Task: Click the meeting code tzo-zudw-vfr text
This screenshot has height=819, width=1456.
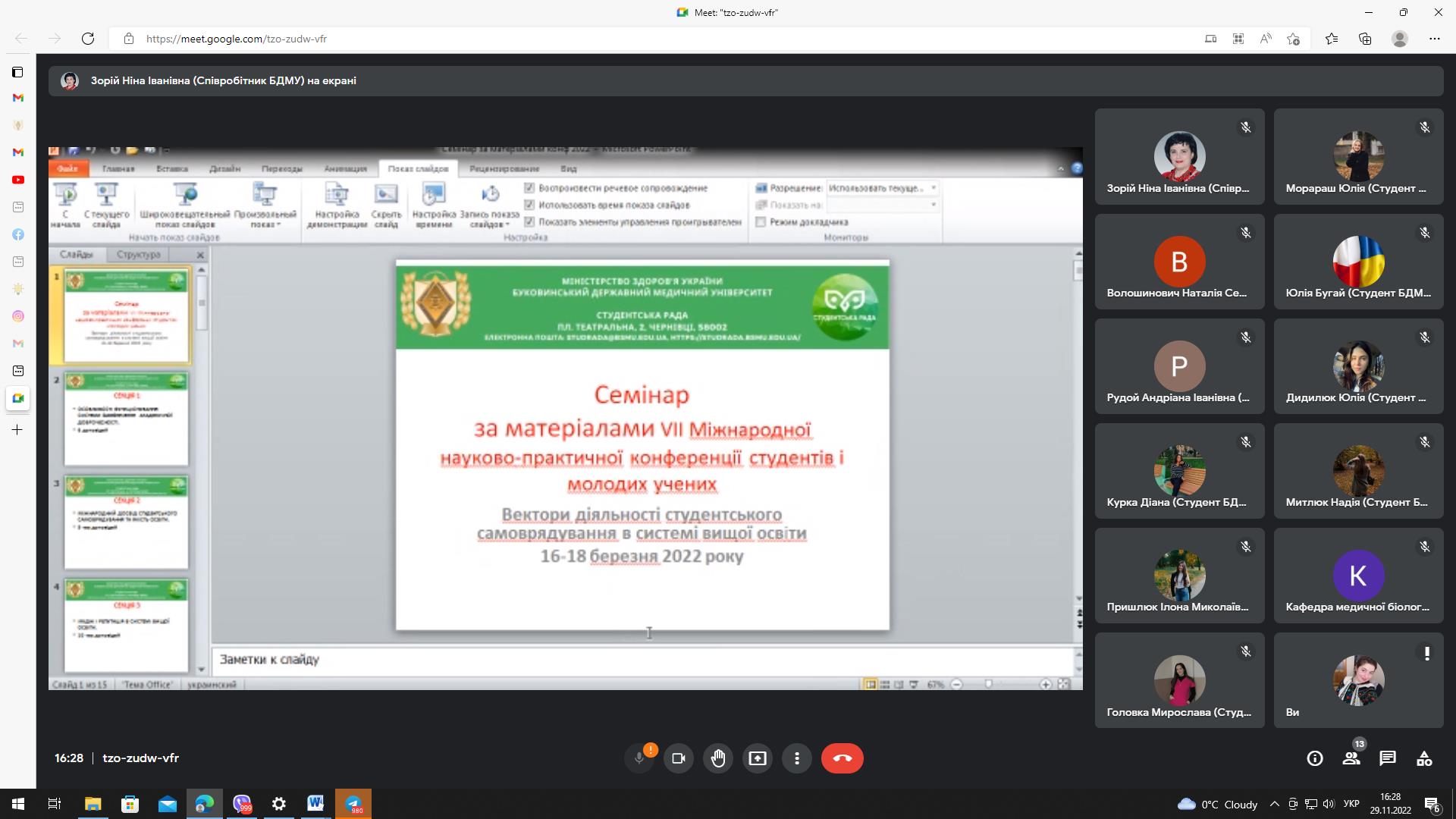Action: pyautogui.click(x=140, y=758)
